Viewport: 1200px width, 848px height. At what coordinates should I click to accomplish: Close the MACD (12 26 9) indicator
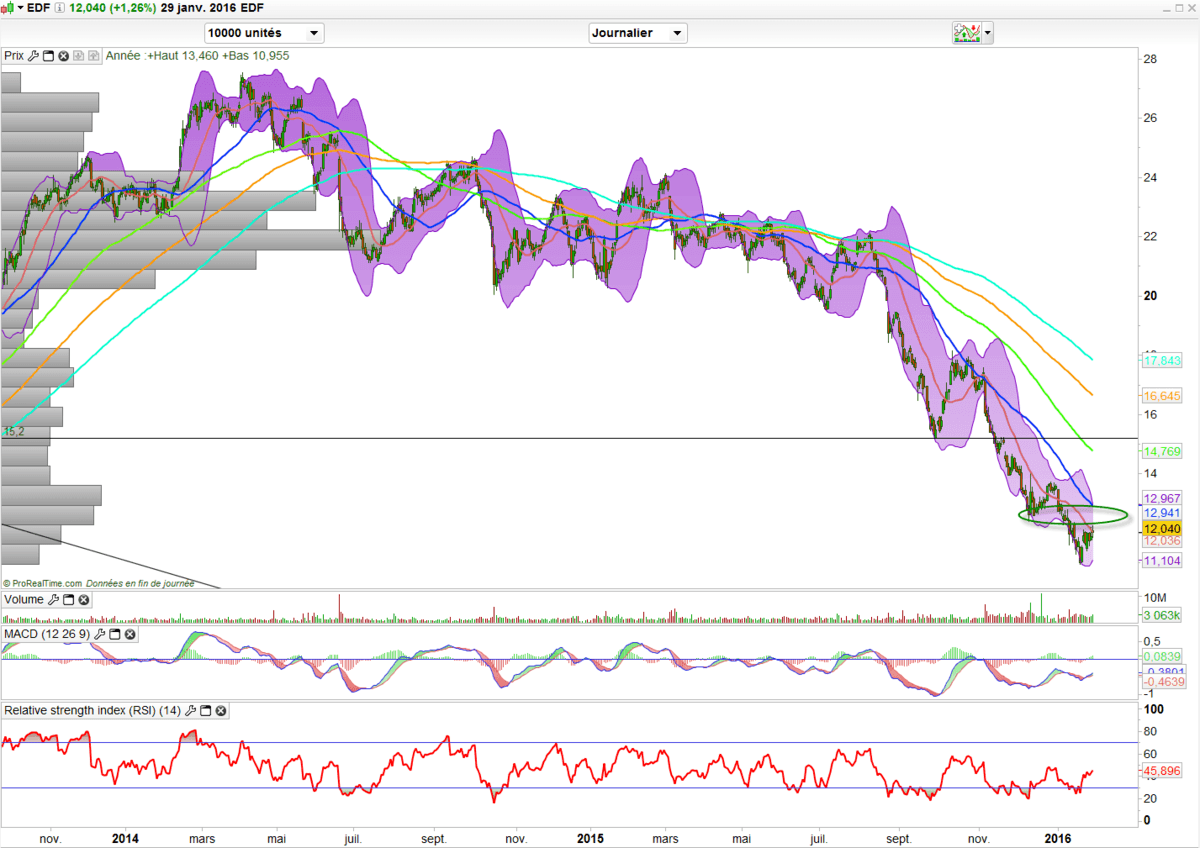click(x=130, y=634)
